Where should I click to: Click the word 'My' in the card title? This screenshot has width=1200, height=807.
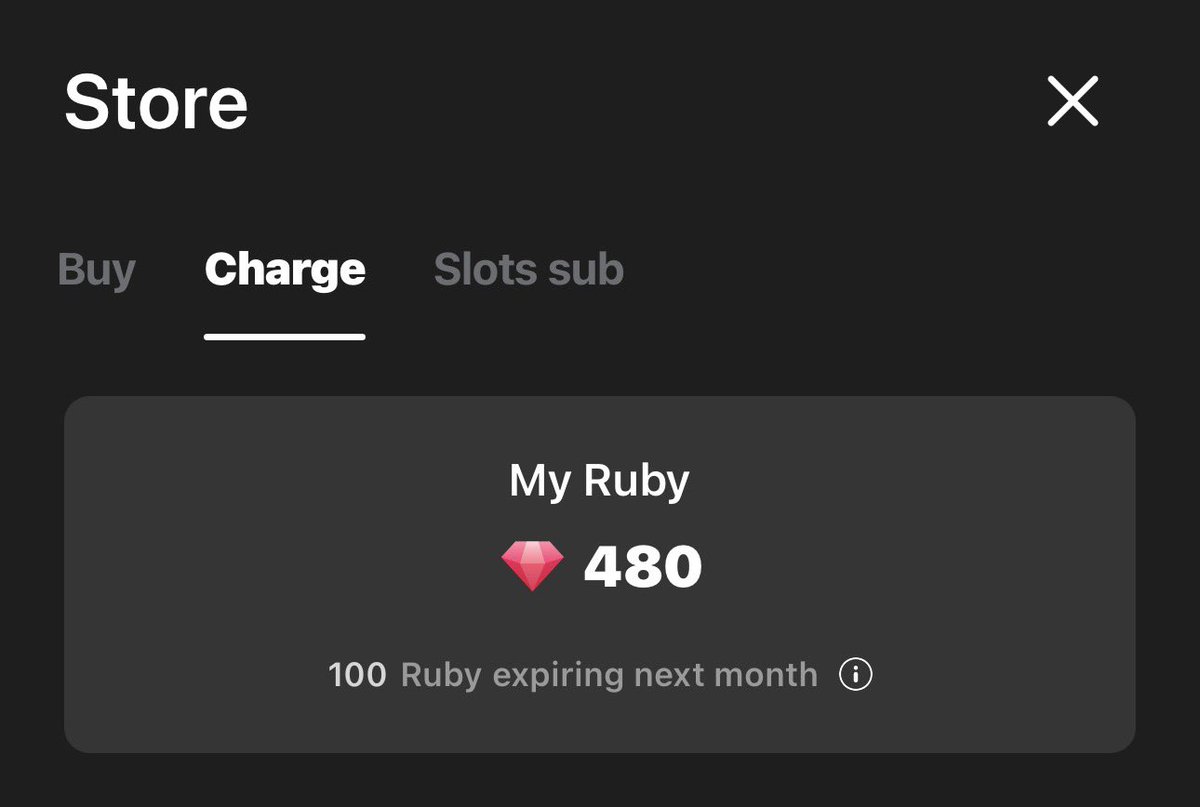pos(541,482)
